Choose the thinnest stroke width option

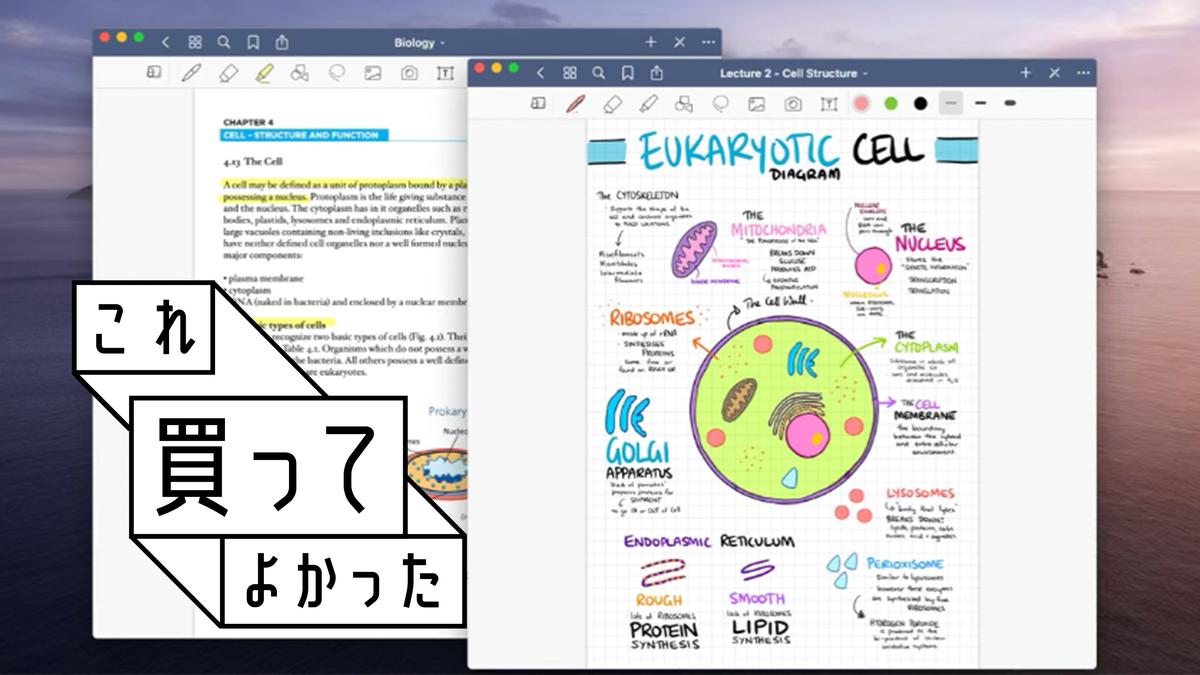pos(951,103)
